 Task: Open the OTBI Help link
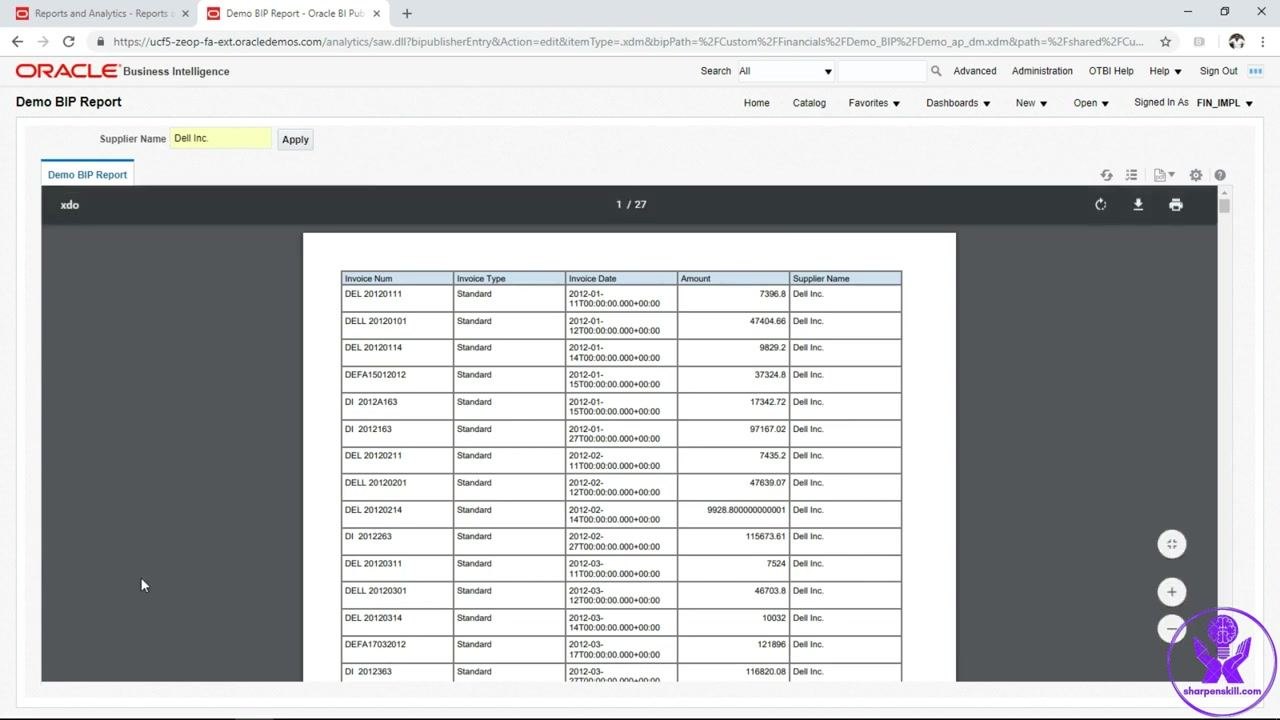click(x=1111, y=71)
